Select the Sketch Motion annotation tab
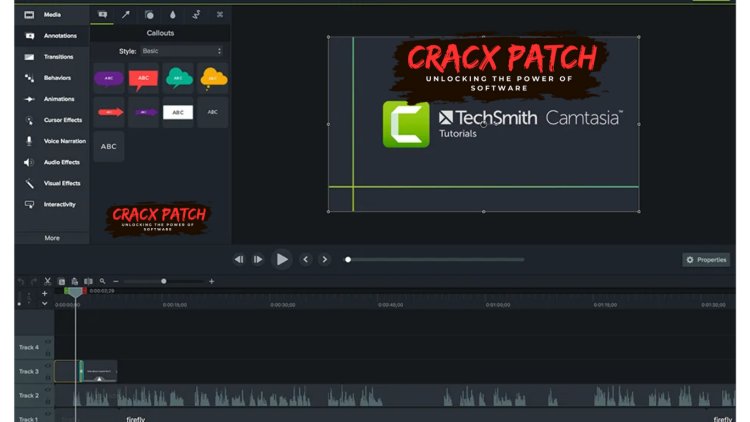This screenshot has height=422, width=750. coord(196,15)
